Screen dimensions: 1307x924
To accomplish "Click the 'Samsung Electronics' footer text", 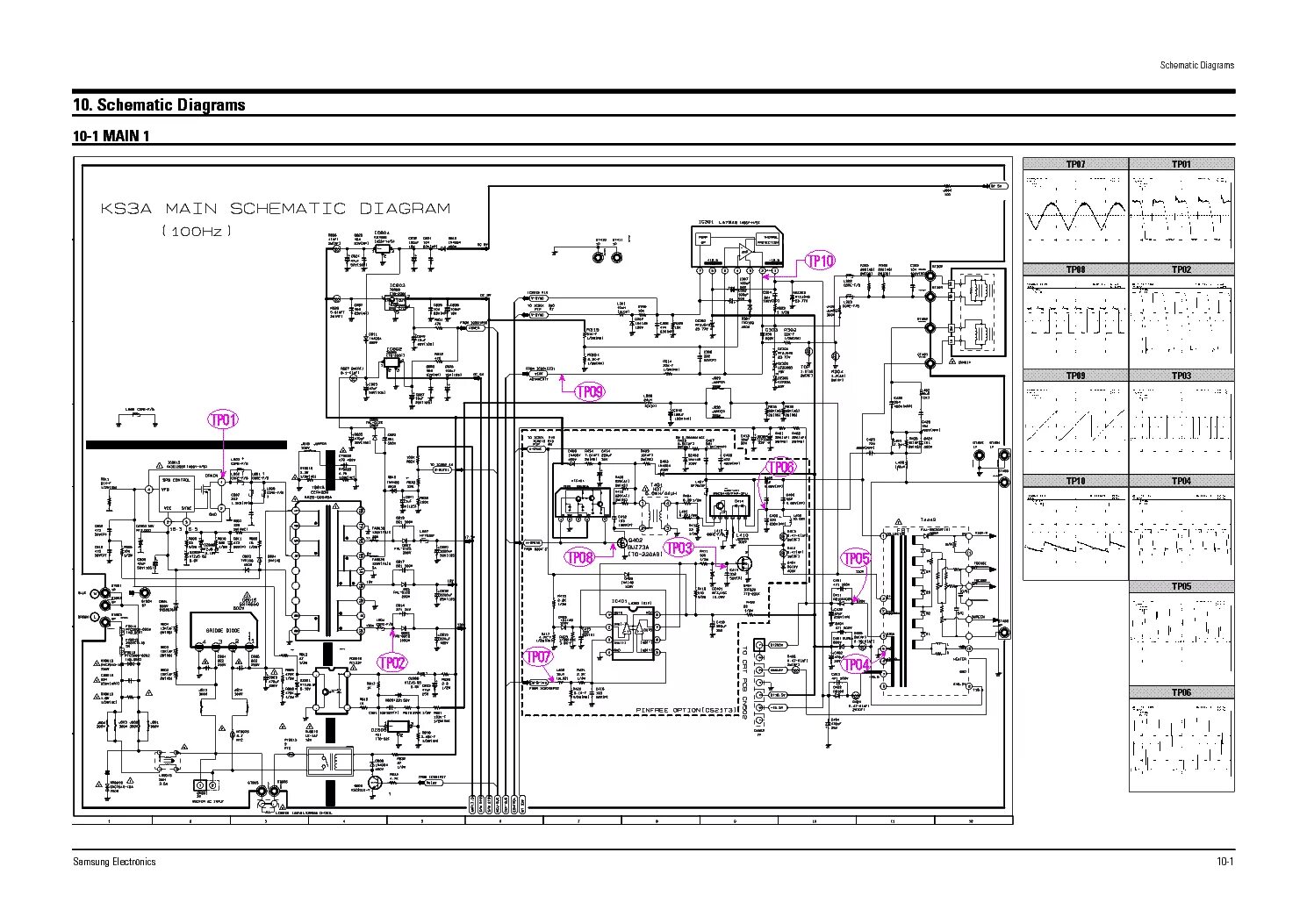I will pyautogui.click(x=114, y=862).
